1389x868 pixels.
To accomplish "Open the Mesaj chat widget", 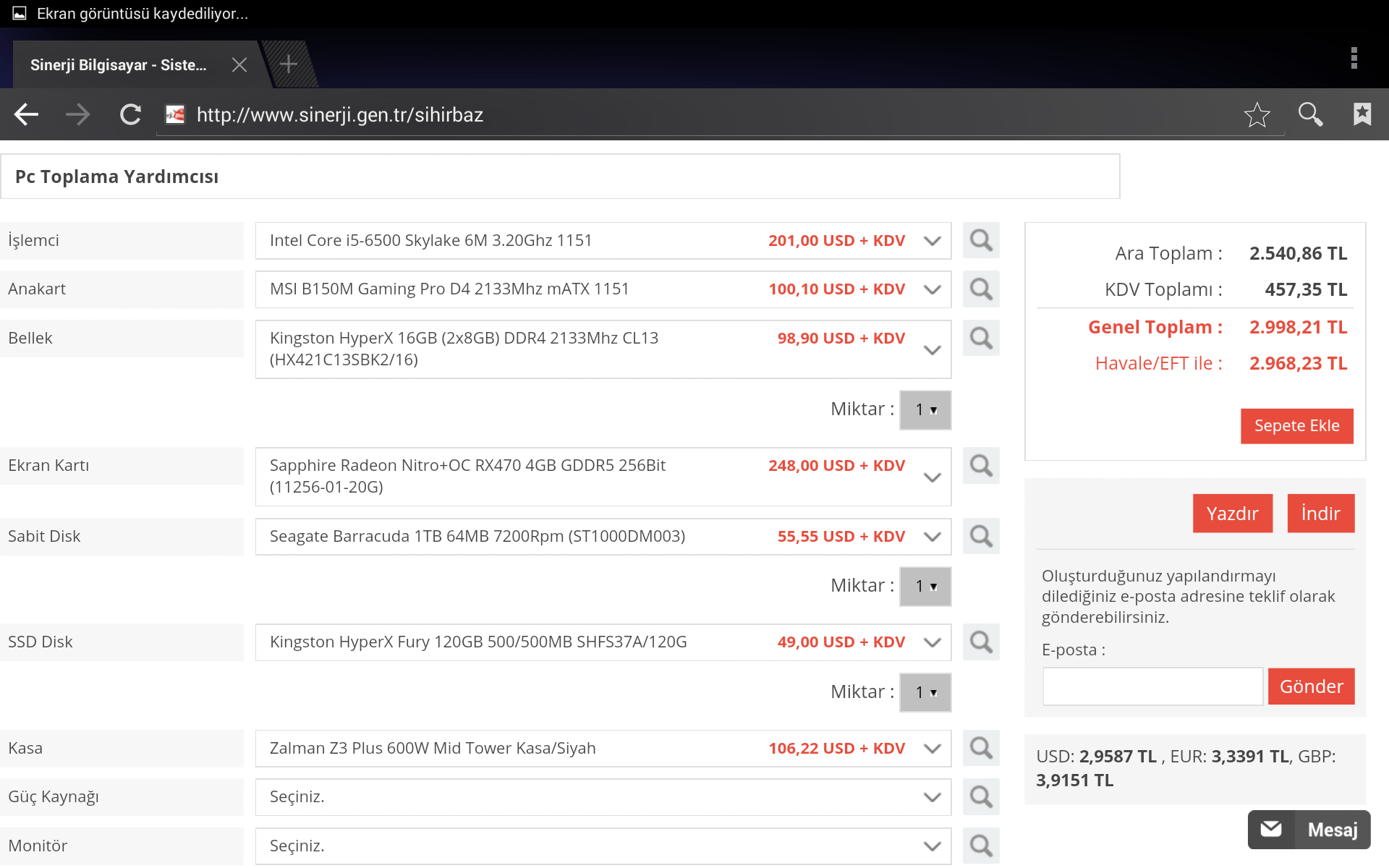I will click(x=1309, y=830).
